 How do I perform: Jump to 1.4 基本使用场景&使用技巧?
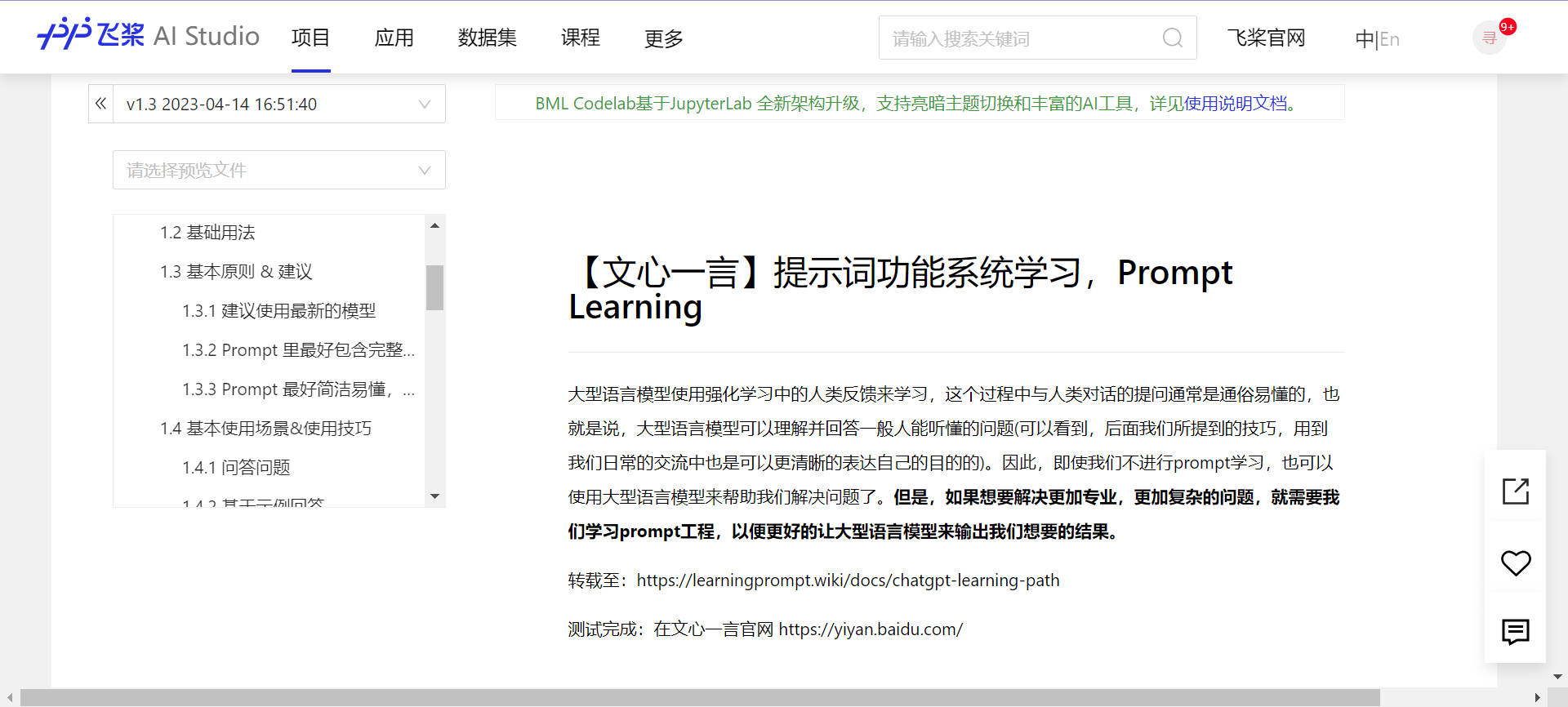click(265, 429)
